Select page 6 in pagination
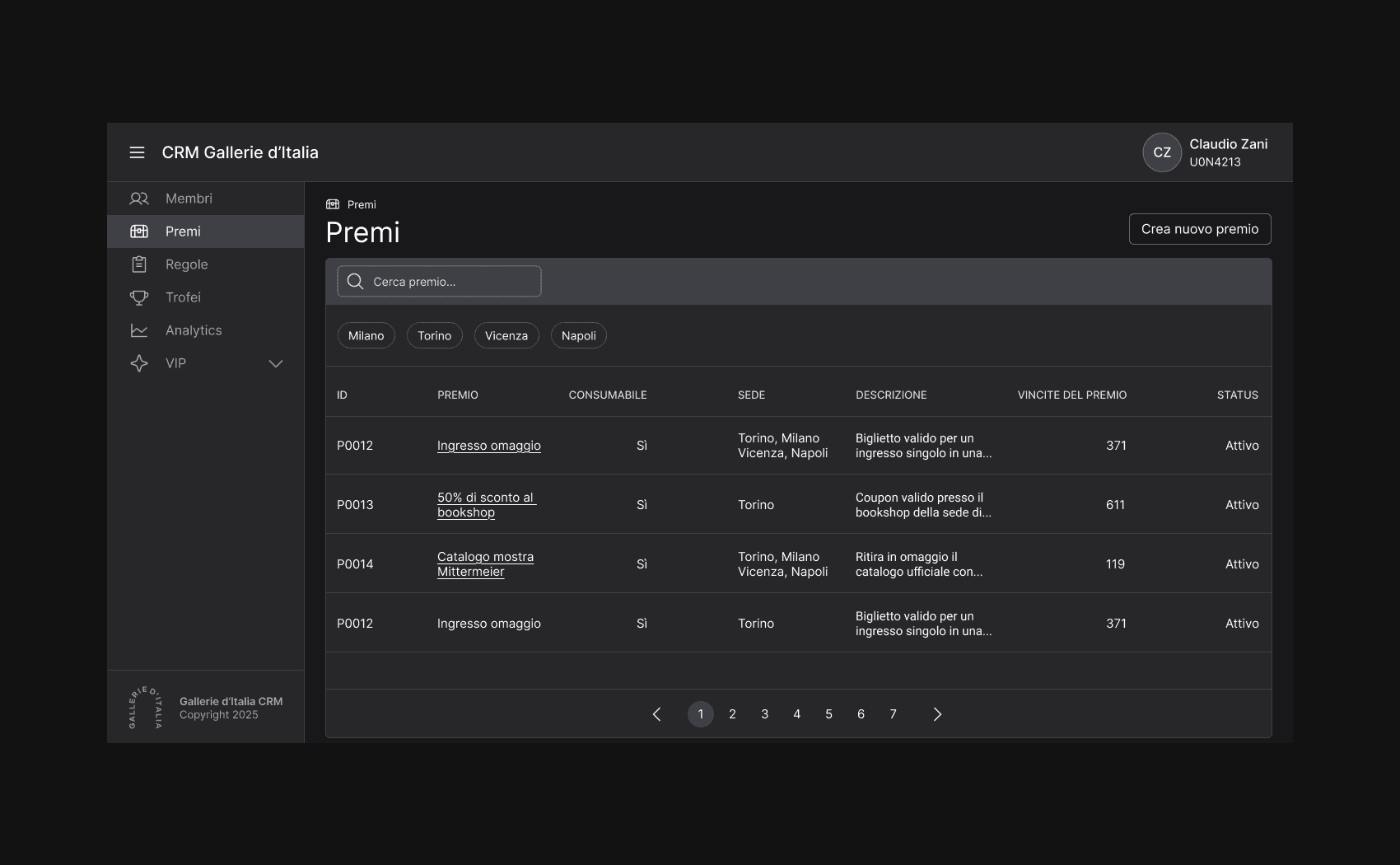The width and height of the screenshot is (1400, 865). coord(861,714)
